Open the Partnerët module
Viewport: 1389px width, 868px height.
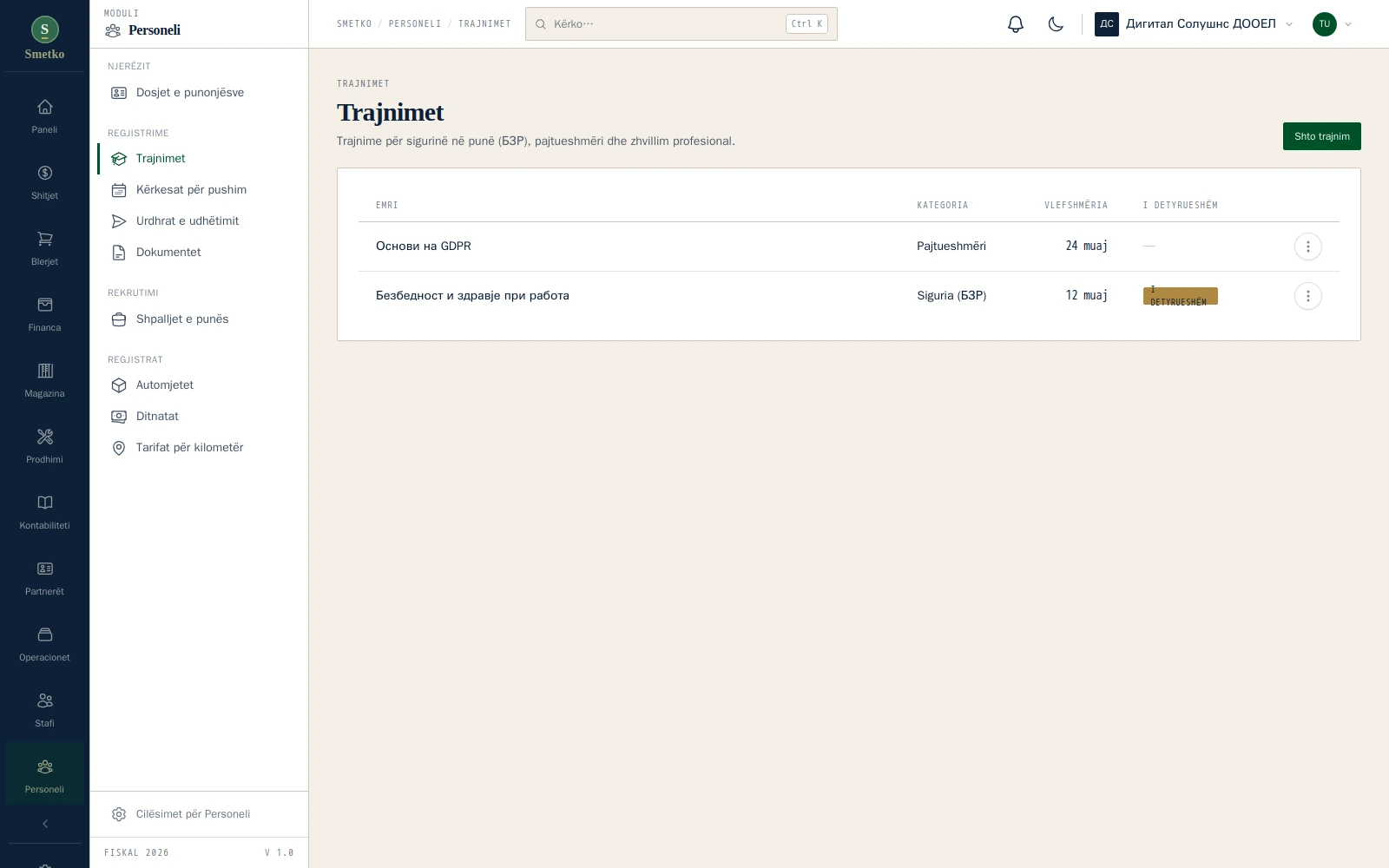click(44, 578)
